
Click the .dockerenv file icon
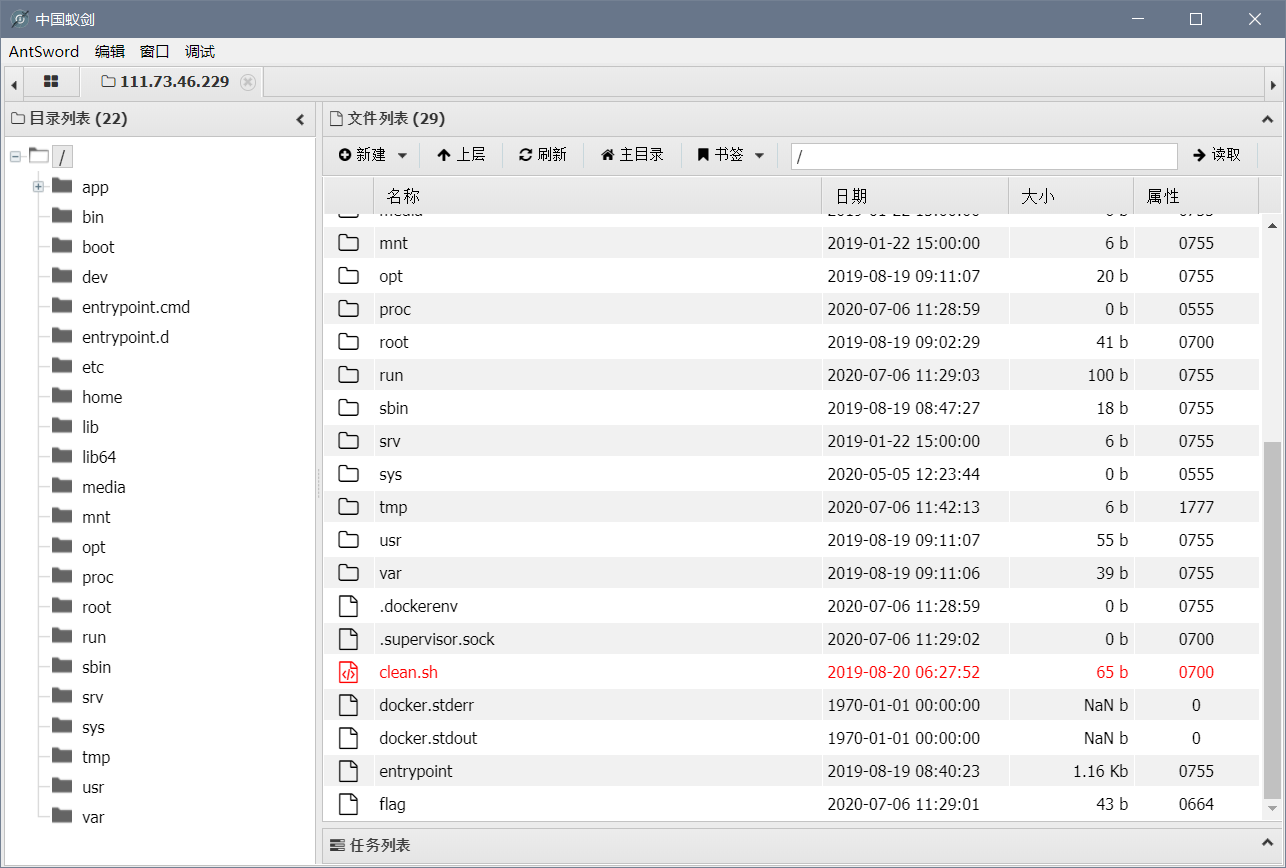(348, 606)
